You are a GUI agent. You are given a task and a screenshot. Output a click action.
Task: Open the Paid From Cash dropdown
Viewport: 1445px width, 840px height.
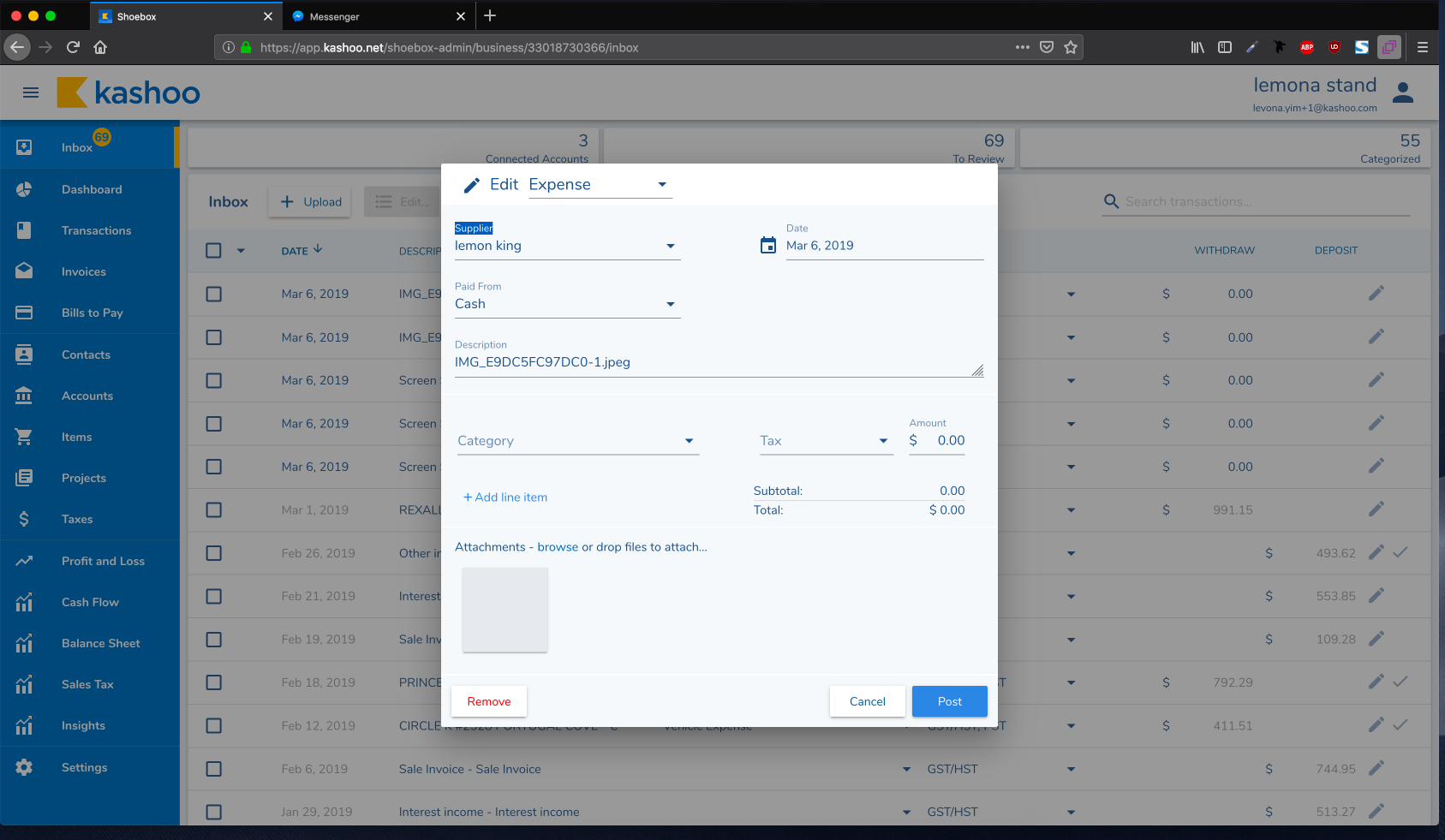pos(566,304)
